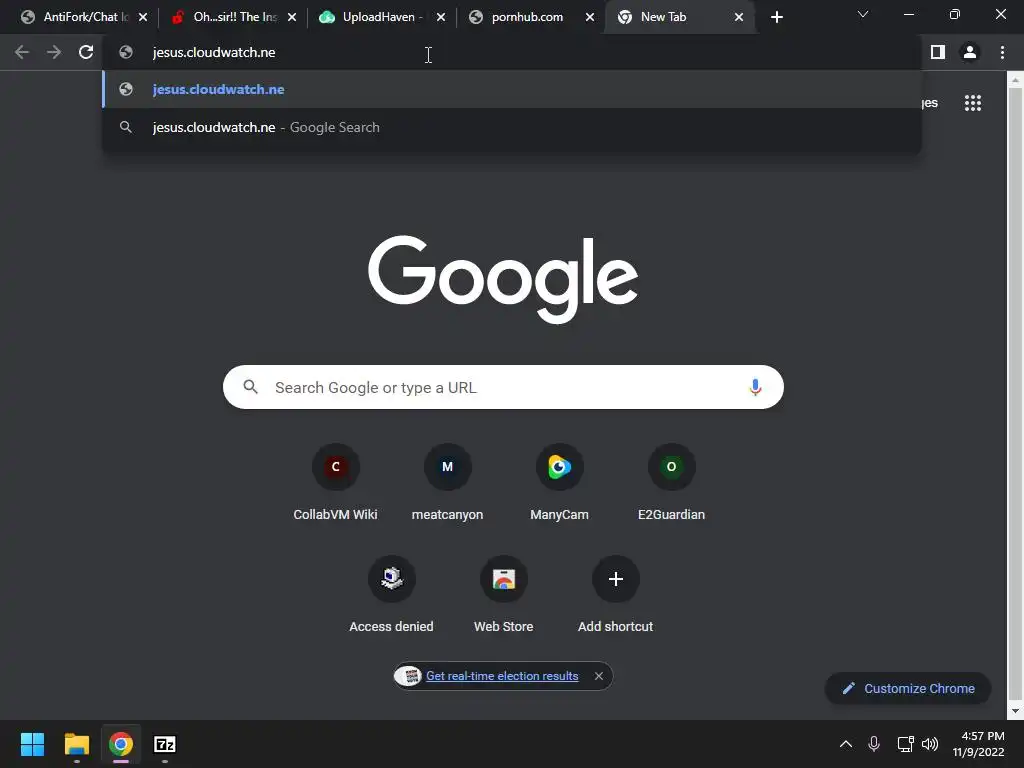Open the Web Store shortcut

[504, 595]
